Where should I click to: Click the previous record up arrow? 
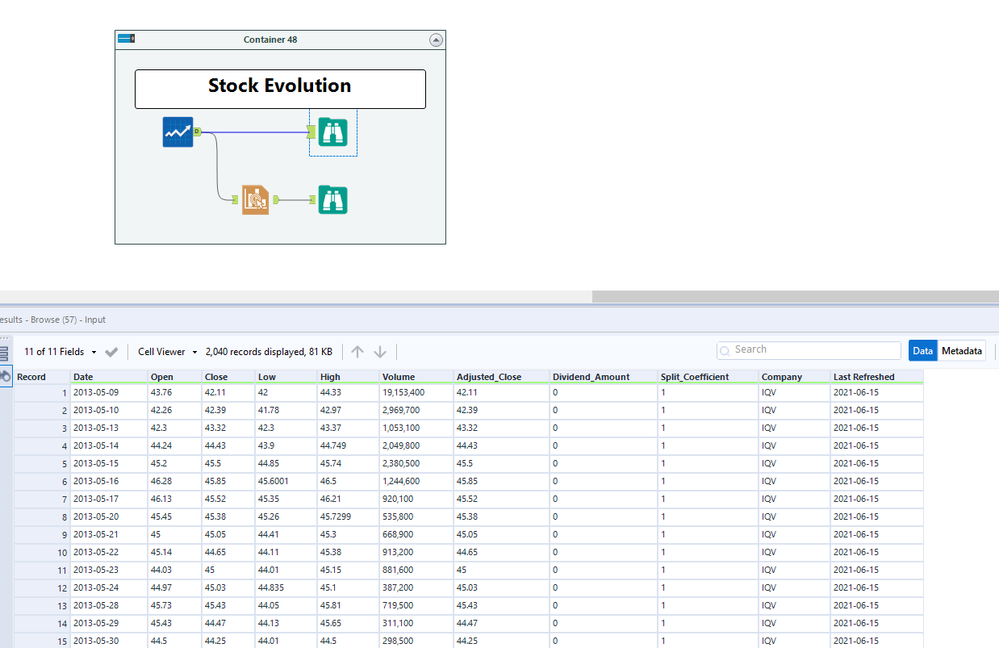click(357, 352)
